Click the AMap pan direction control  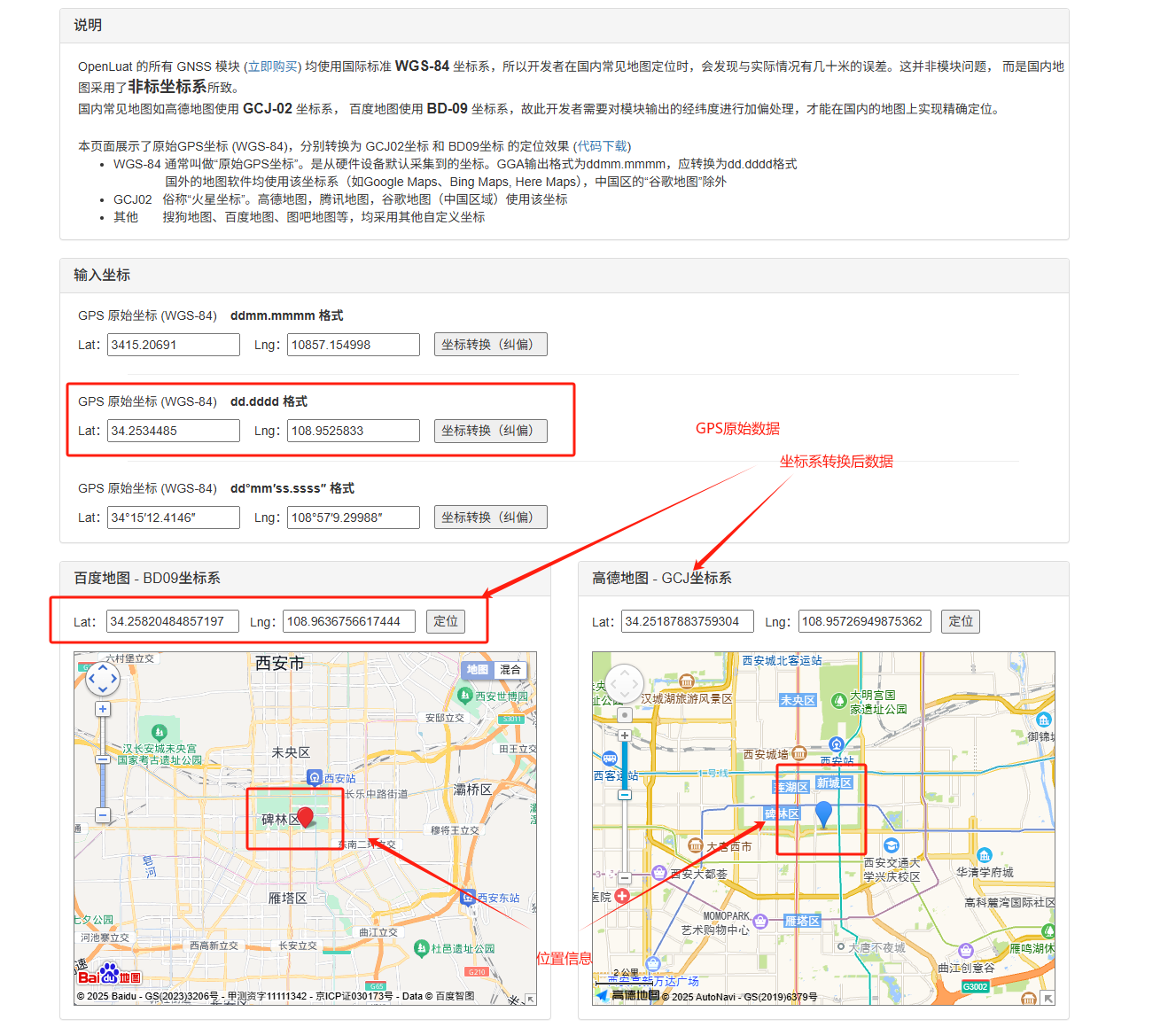625,683
